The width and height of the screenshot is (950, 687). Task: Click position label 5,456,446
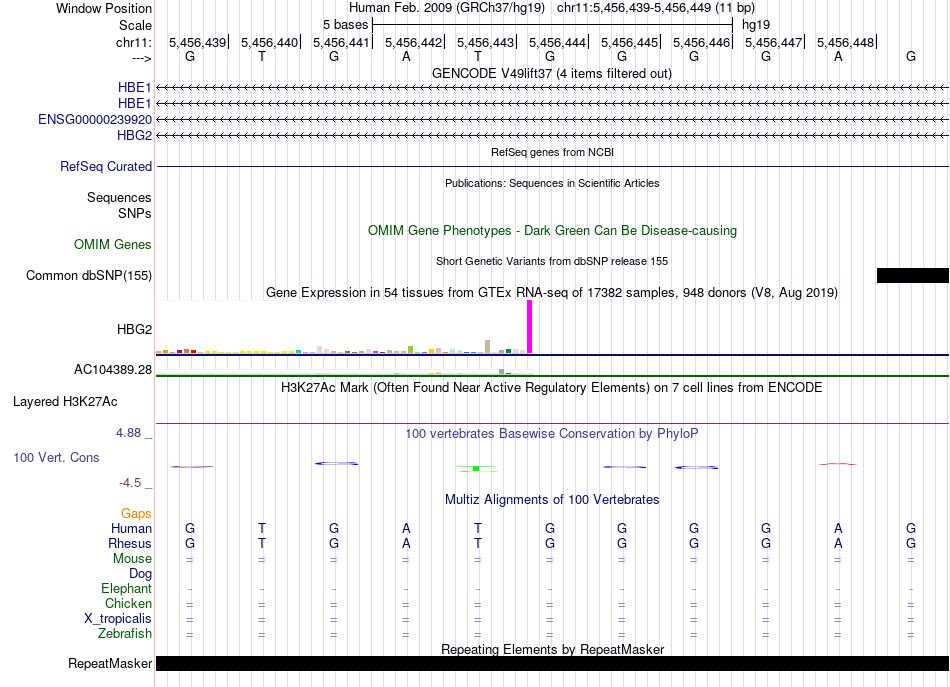702,42
